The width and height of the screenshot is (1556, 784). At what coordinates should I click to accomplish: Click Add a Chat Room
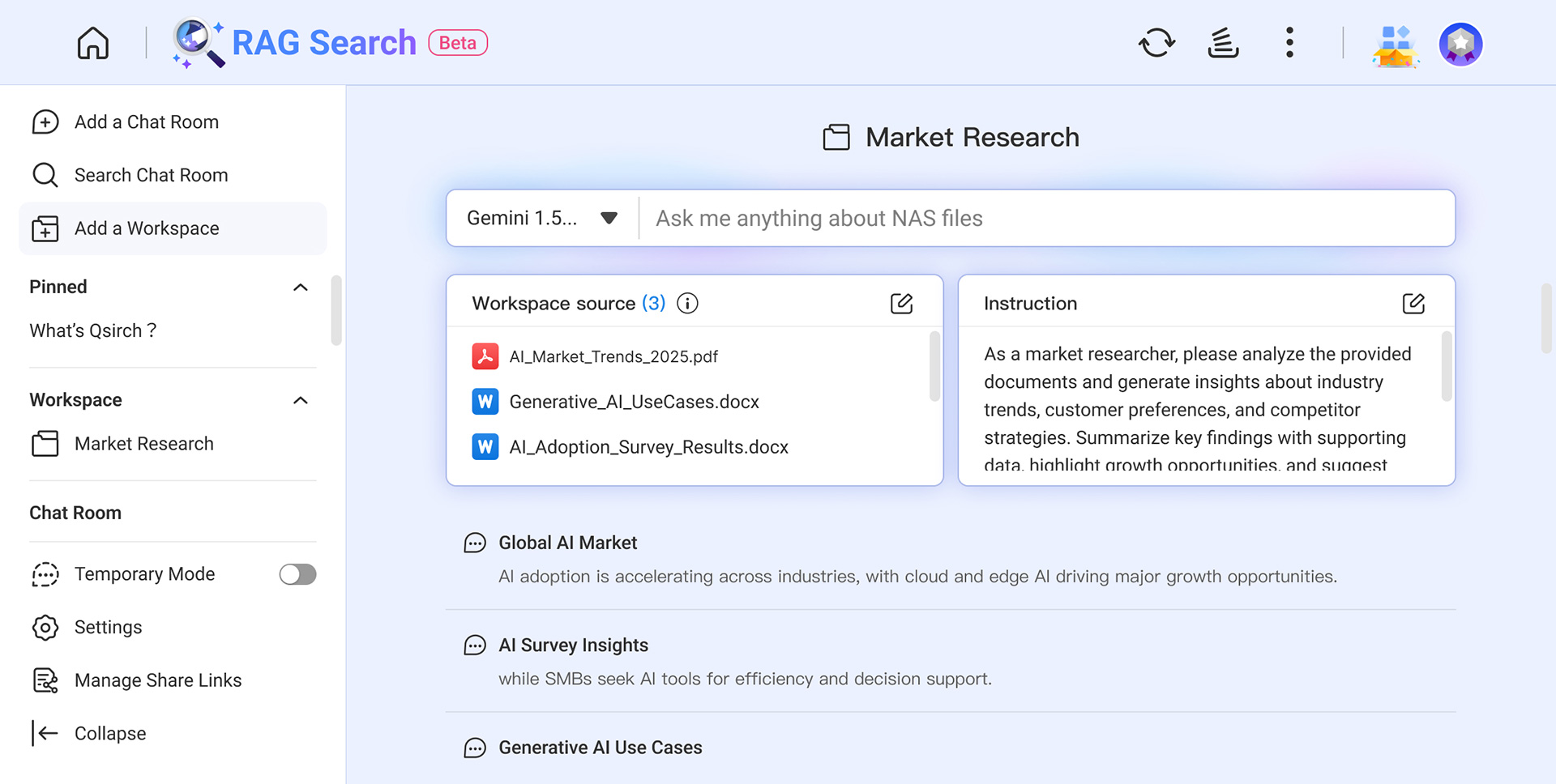pos(146,122)
